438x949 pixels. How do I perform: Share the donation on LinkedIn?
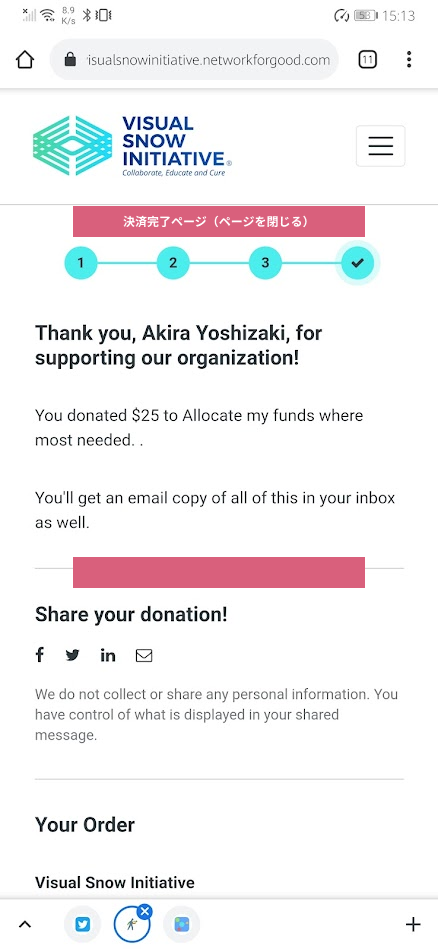108,655
